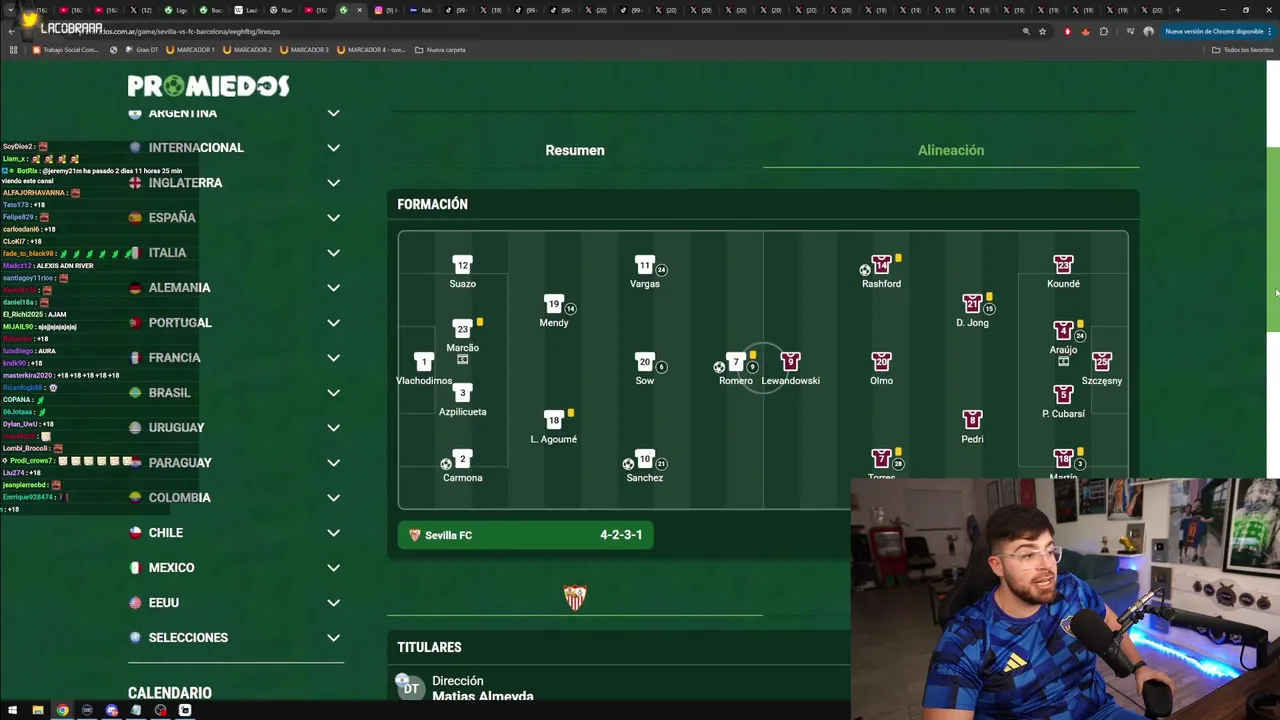The image size is (1280, 720).
Task: Select Vargas's shirt number 11
Action: [x=644, y=265]
